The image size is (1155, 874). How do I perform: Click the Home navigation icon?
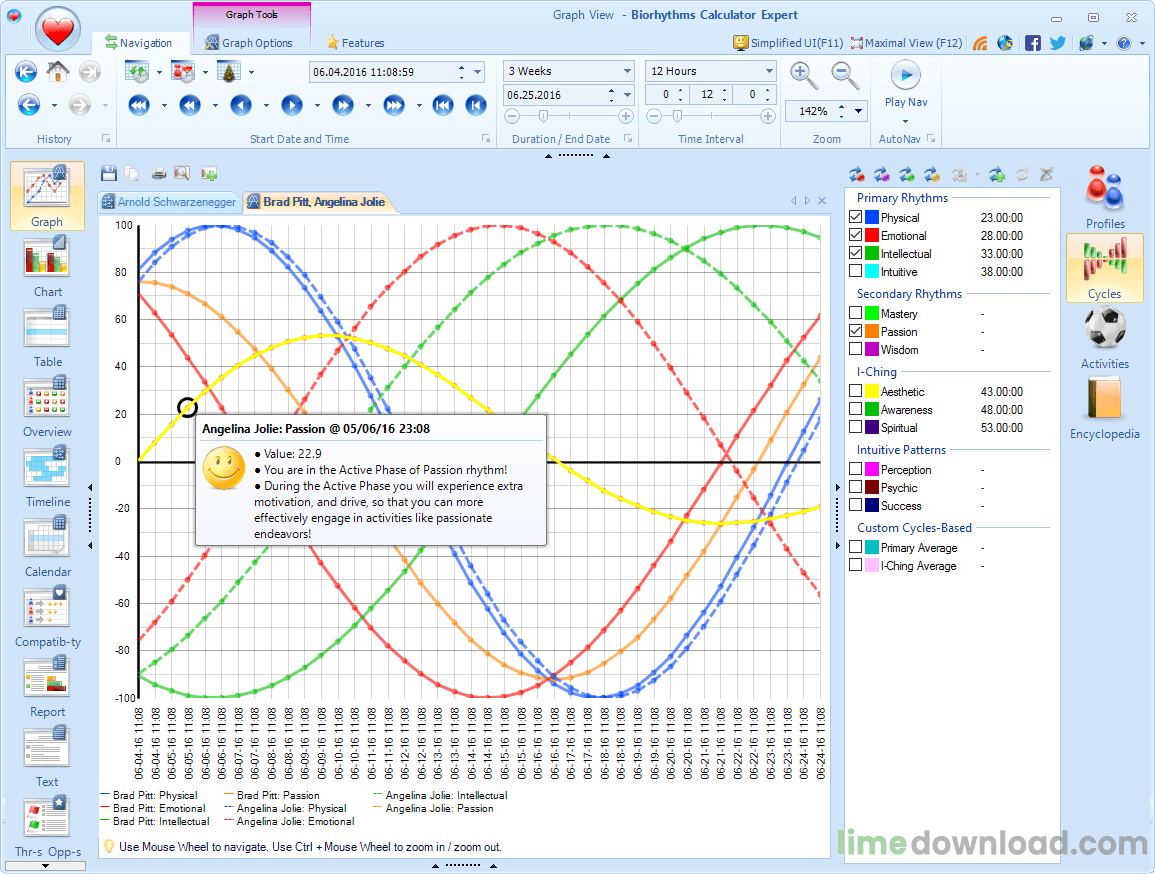(x=57, y=72)
